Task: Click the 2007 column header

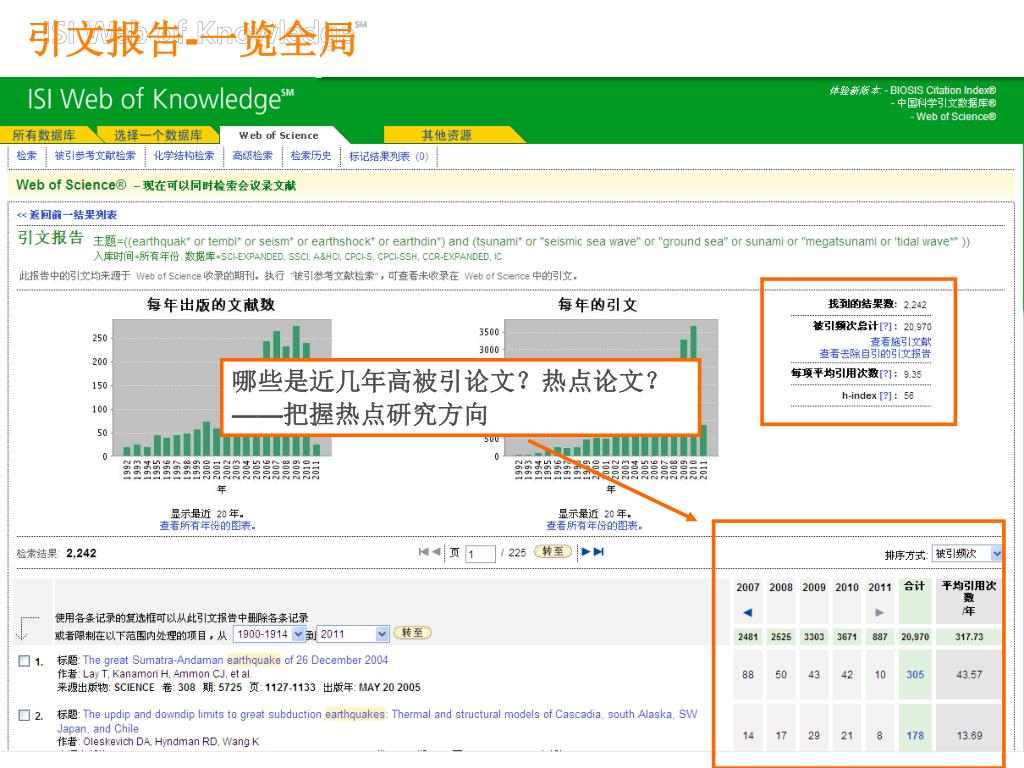Action: (748, 587)
